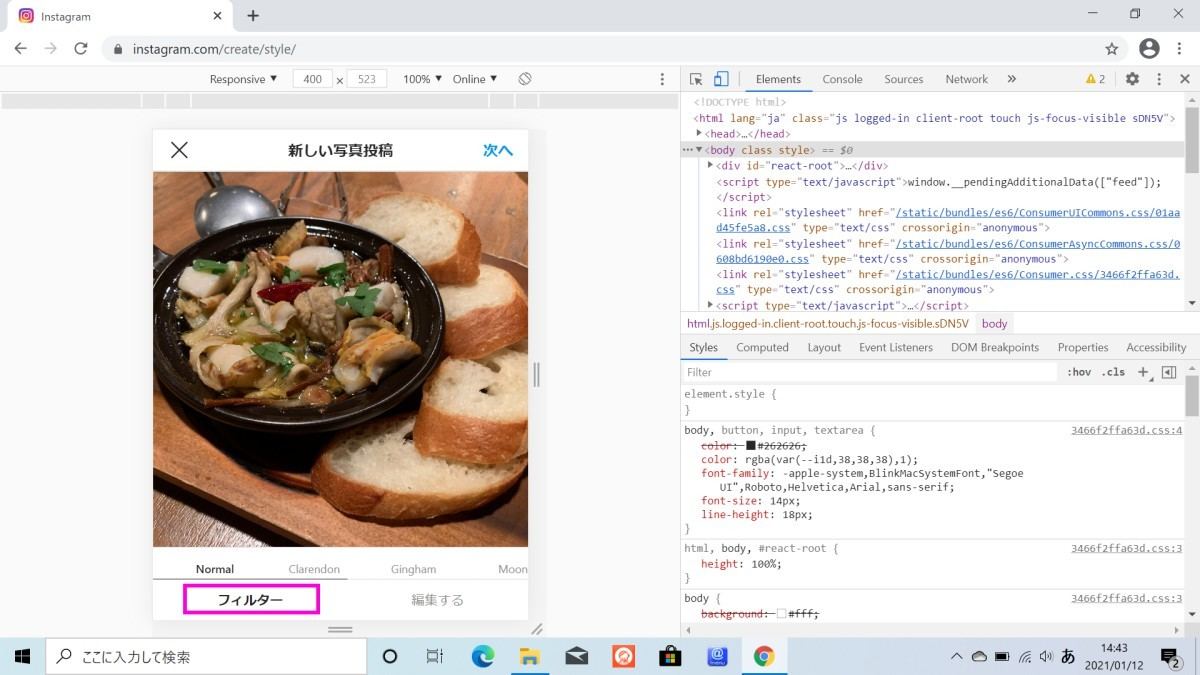Select the html breadcrumb in DOM path
Viewport: 1200px width, 675px height.
point(827,324)
